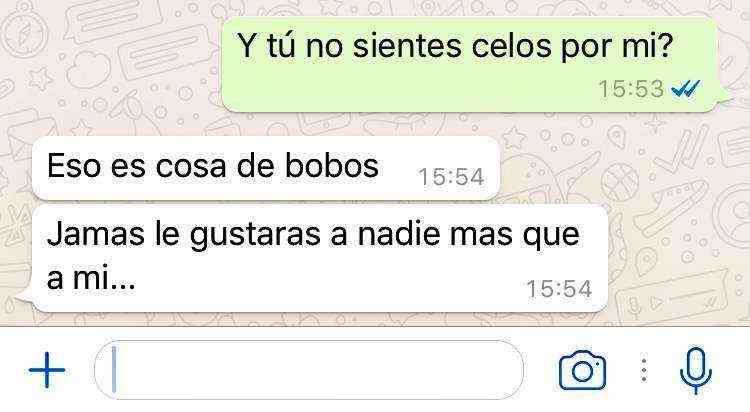Tap the 15:54 time on the last received message

pyautogui.click(x=559, y=289)
